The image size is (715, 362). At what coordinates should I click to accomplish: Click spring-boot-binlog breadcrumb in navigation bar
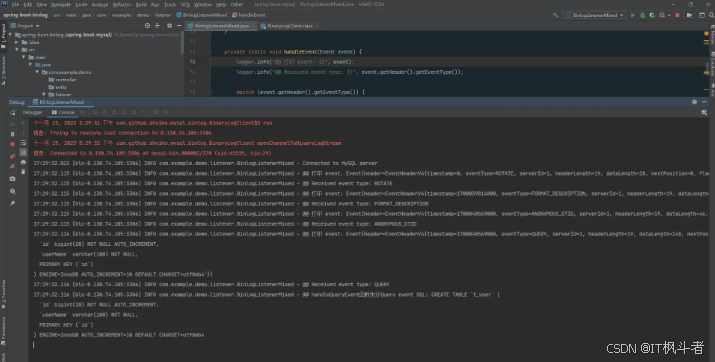click(26, 15)
